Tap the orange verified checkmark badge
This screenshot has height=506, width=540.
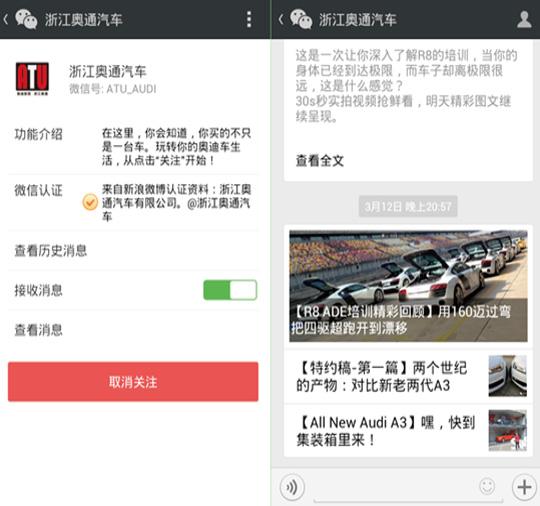click(90, 202)
